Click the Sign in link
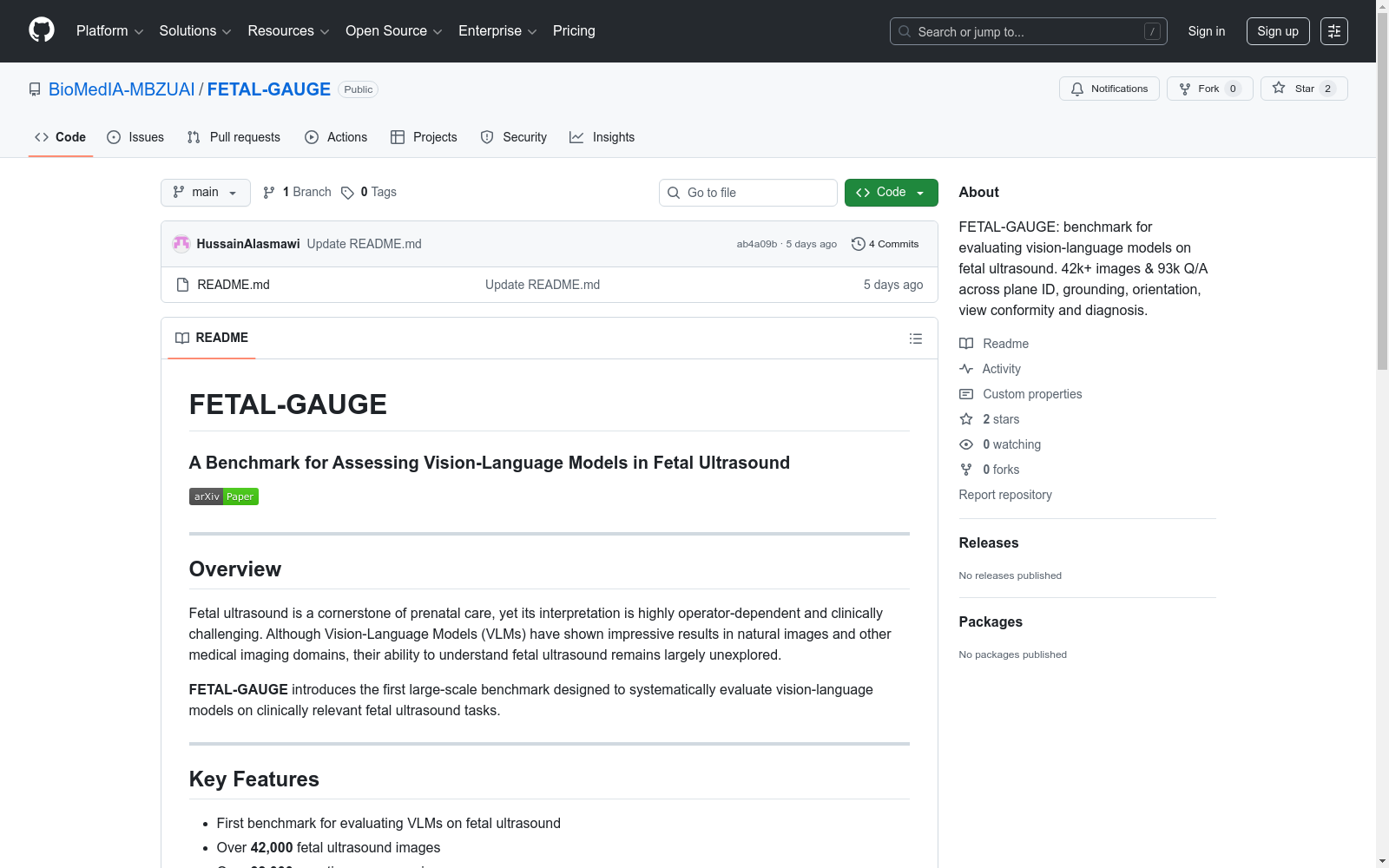The width and height of the screenshot is (1389, 868). tap(1207, 31)
